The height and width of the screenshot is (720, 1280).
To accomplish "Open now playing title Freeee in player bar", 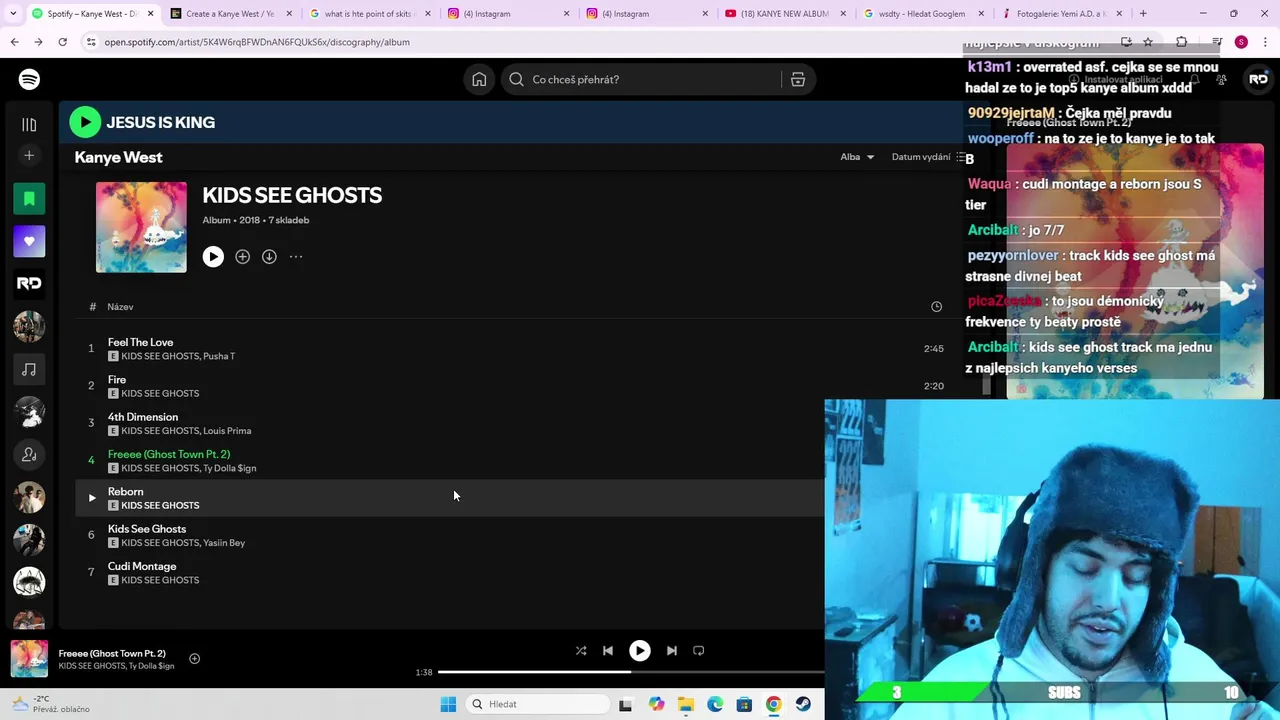I will (112, 653).
